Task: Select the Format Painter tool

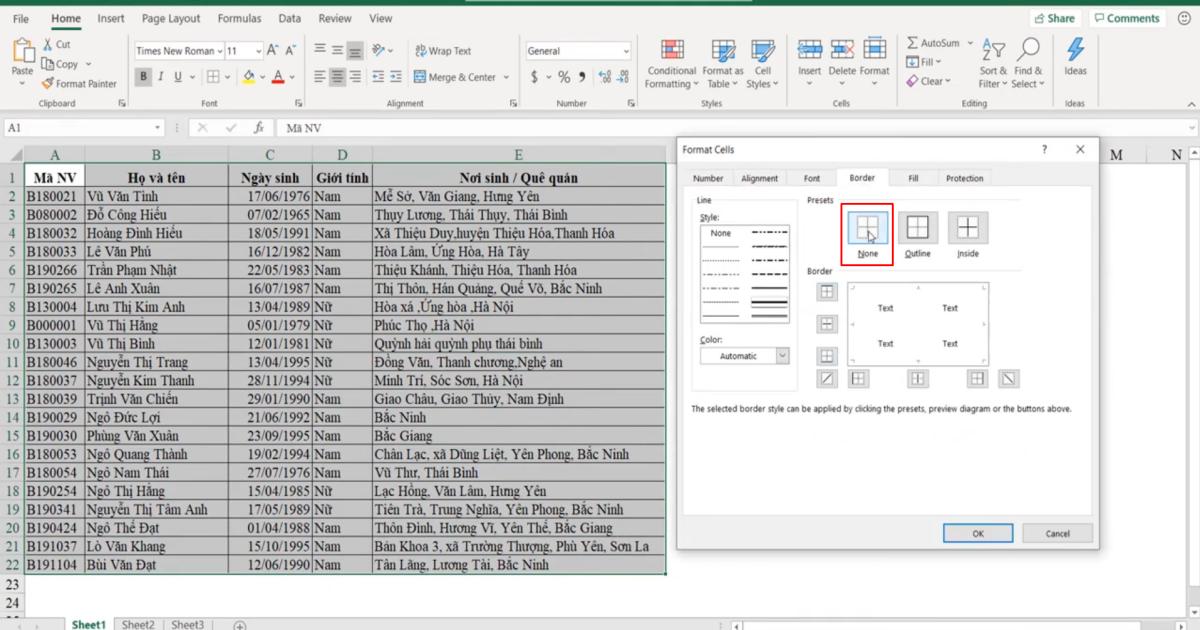Action: 80,83
